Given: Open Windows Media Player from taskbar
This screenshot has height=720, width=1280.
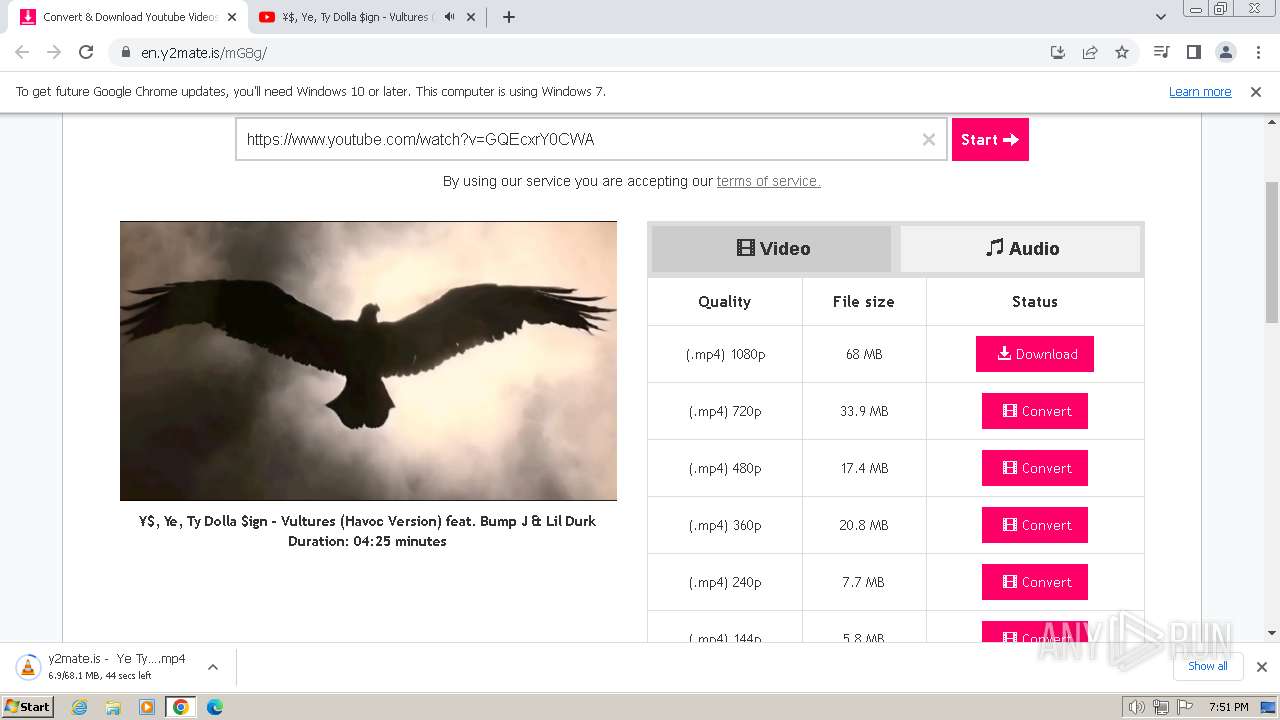Looking at the screenshot, I should pyautogui.click(x=147, y=707).
